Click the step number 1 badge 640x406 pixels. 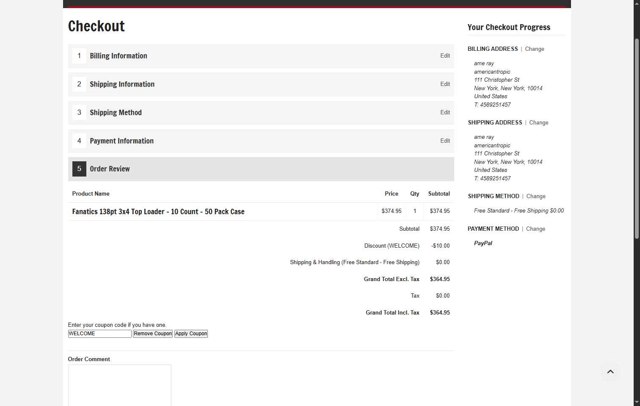click(x=79, y=55)
